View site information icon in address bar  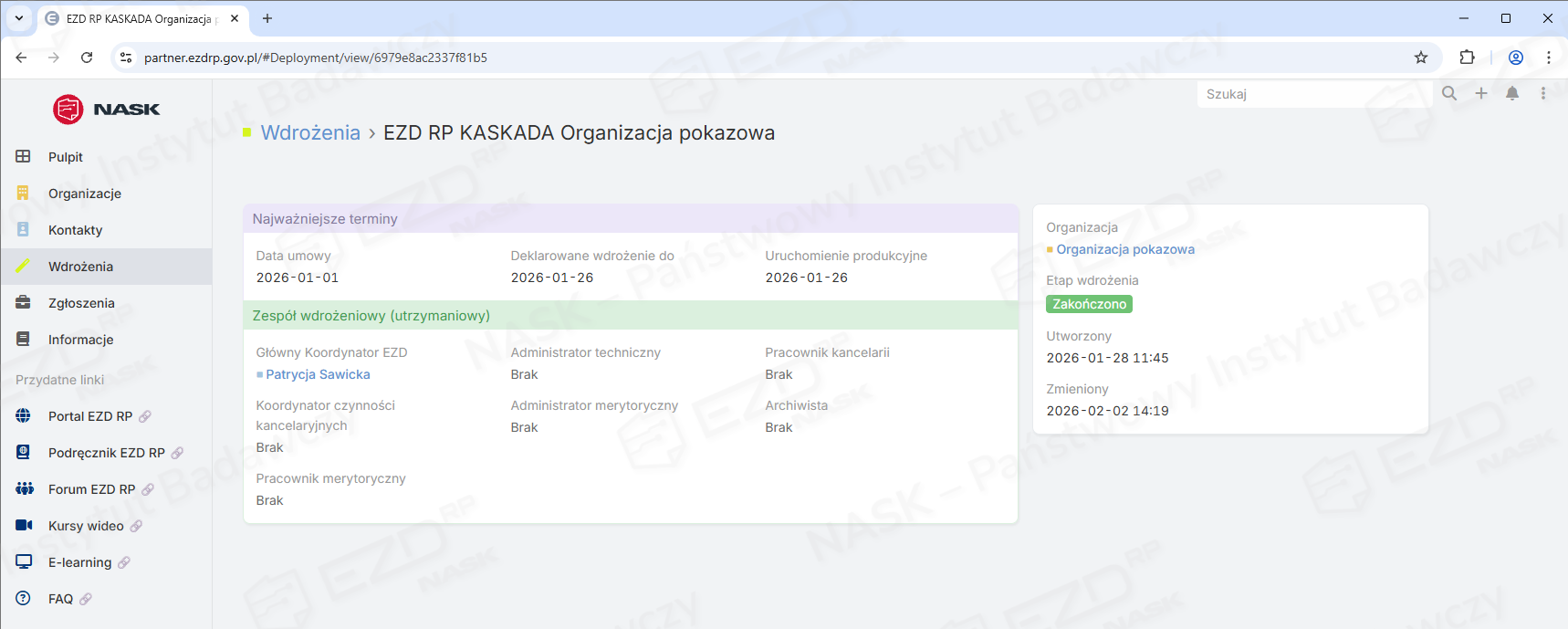(x=126, y=58)
